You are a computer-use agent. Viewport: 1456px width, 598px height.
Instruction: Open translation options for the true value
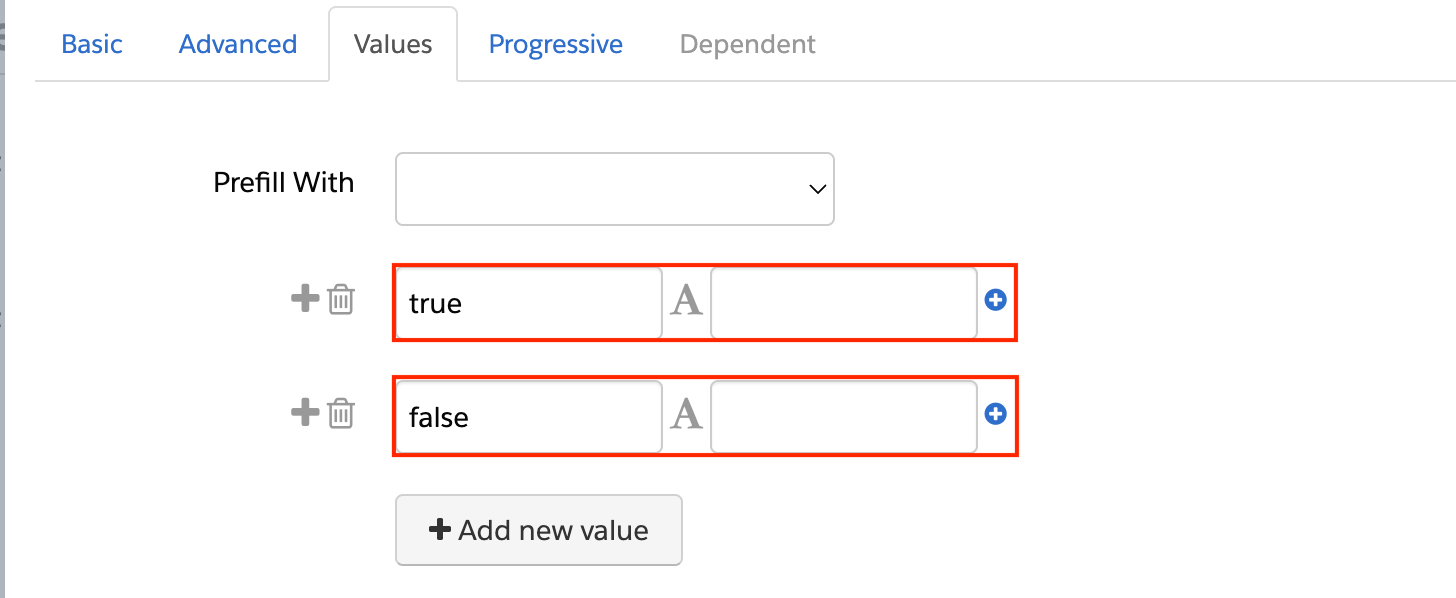[x=686, y=302]
